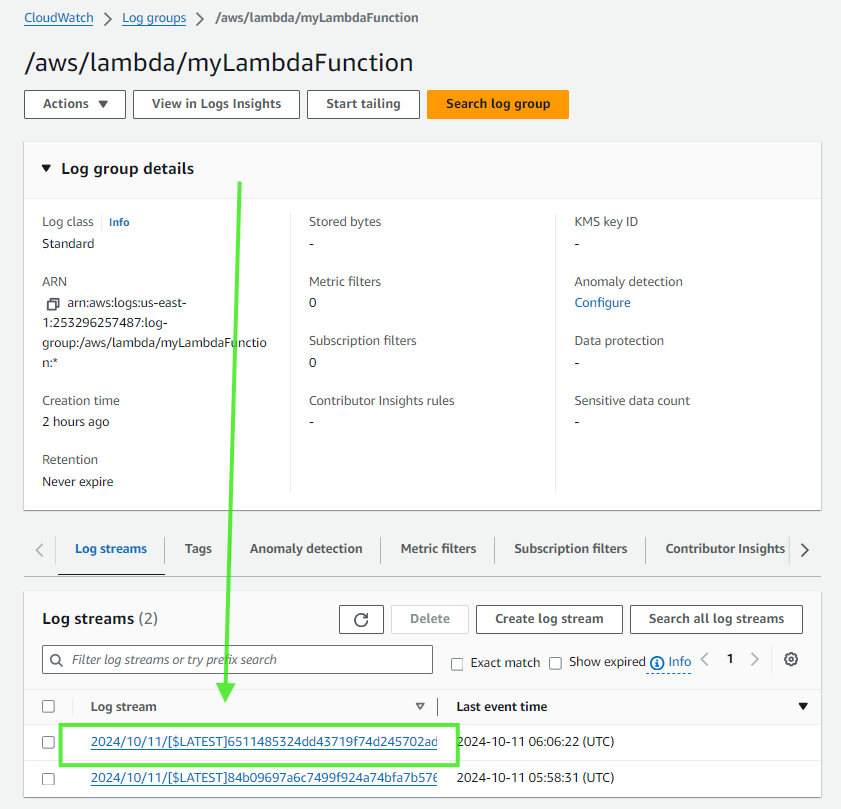The height and width of the screenshot is (809, 841).
Task: Click the refresh log streams icon
Action: tap(361, 619)
